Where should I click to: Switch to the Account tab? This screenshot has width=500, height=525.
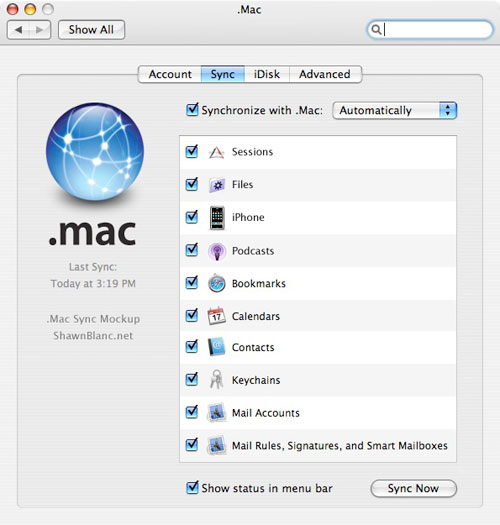(x=170, y=74)
